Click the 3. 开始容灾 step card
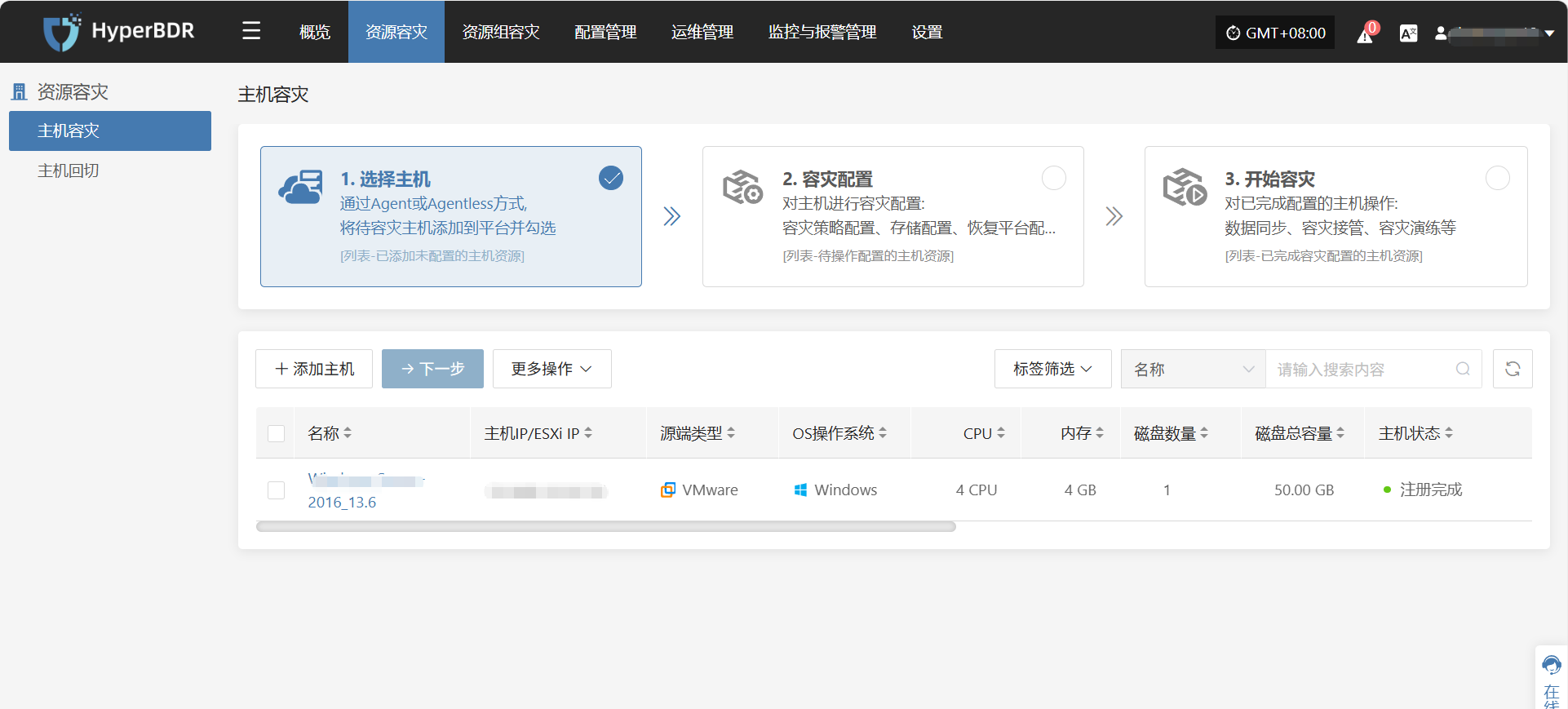 [1336, 216]
